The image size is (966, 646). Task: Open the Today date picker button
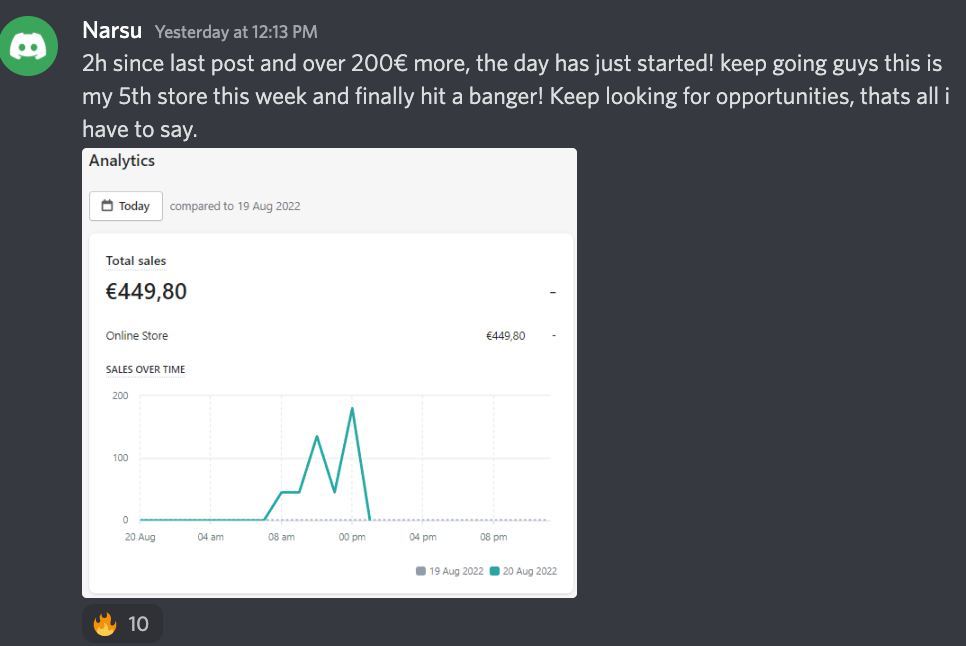pos(126,206)
